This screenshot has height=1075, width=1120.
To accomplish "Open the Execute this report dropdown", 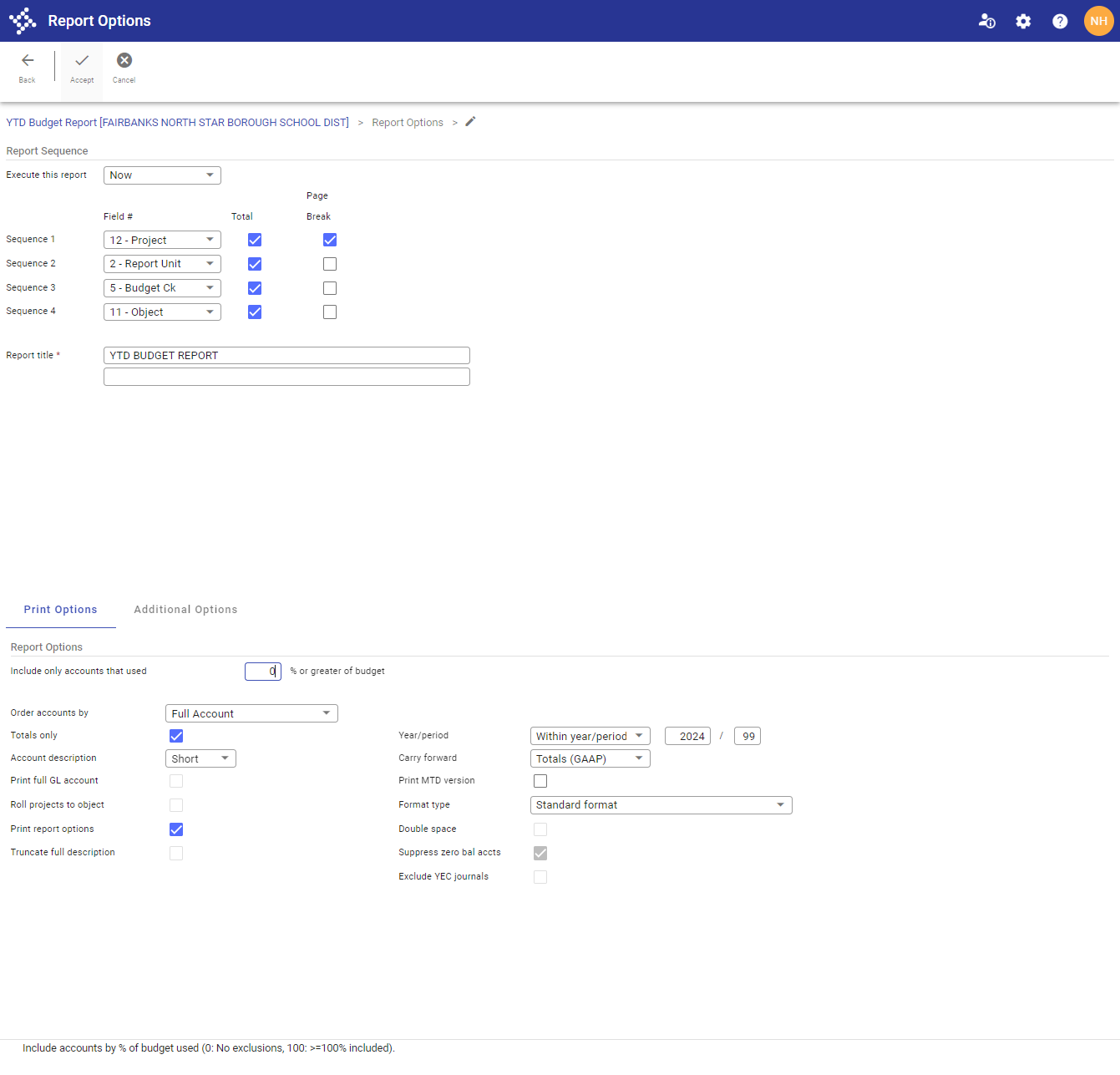I will [162, 175].
